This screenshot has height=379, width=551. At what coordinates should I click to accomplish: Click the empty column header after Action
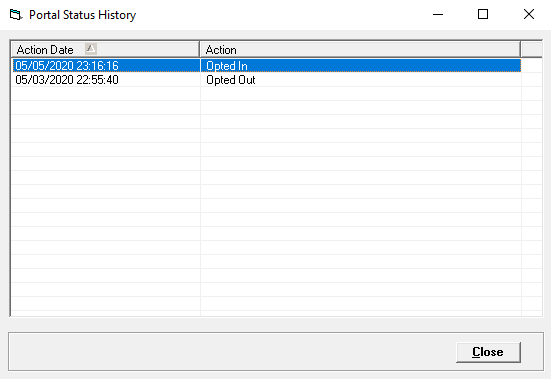click(x=532, y=49)
